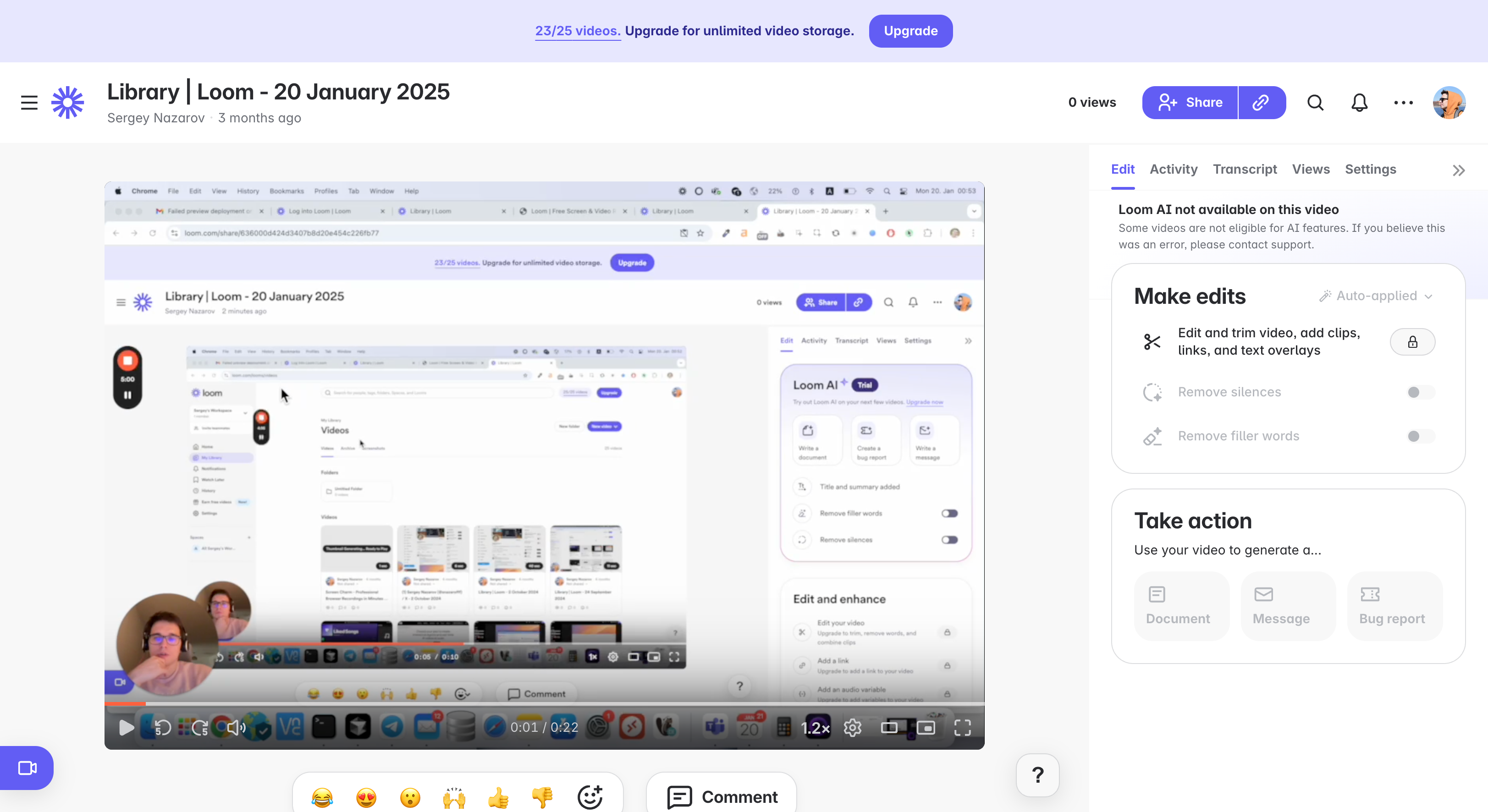Generate a Message from video
Screen dimensions: 1488x812
(x=1288, y=606)
